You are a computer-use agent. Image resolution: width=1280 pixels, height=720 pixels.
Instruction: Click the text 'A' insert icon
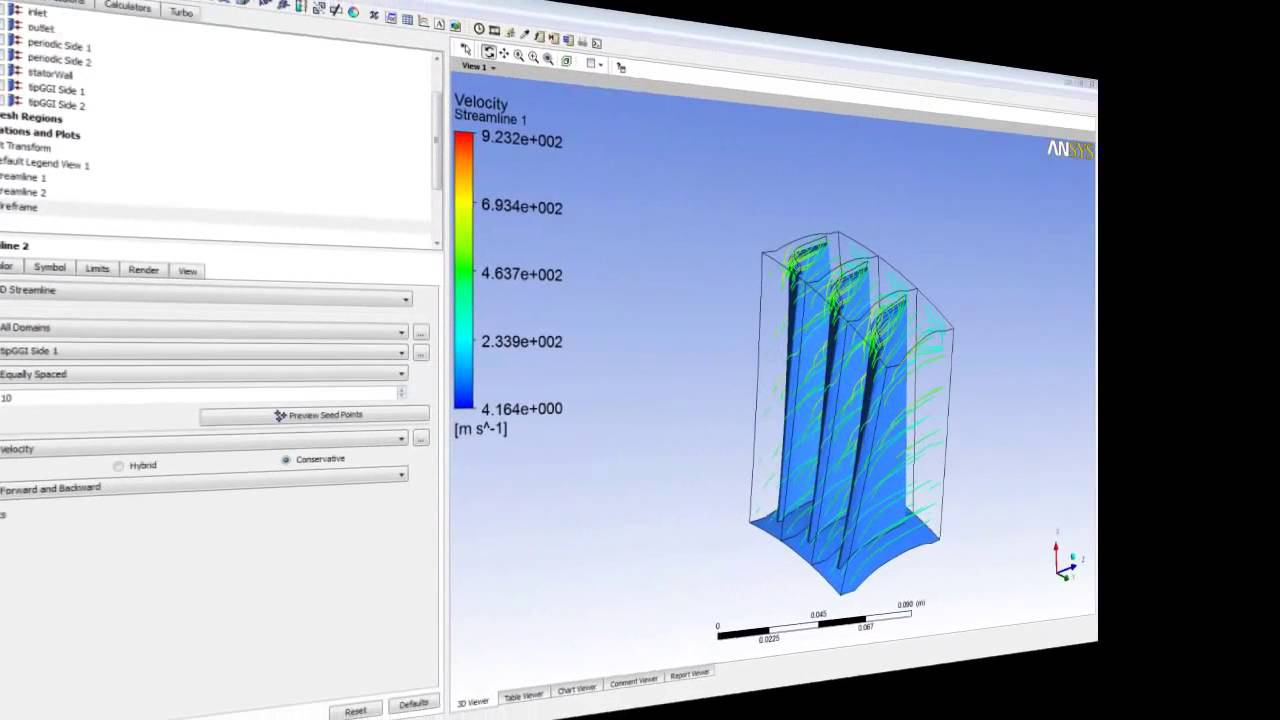pos(439,24)
